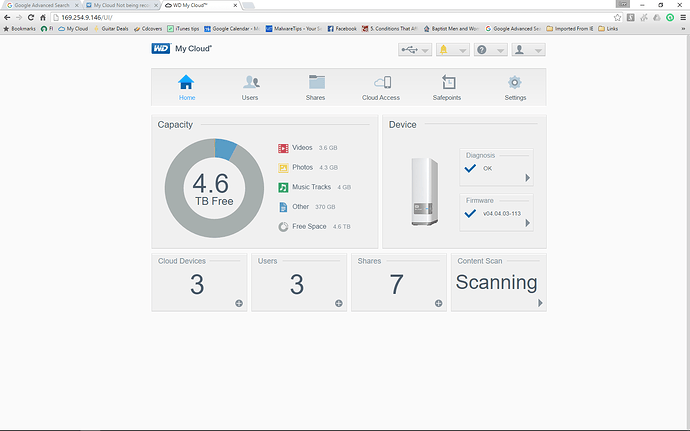This screenshot has height=431, width=690.
Task: Click the Shares count 7
Action: (396, 284)
